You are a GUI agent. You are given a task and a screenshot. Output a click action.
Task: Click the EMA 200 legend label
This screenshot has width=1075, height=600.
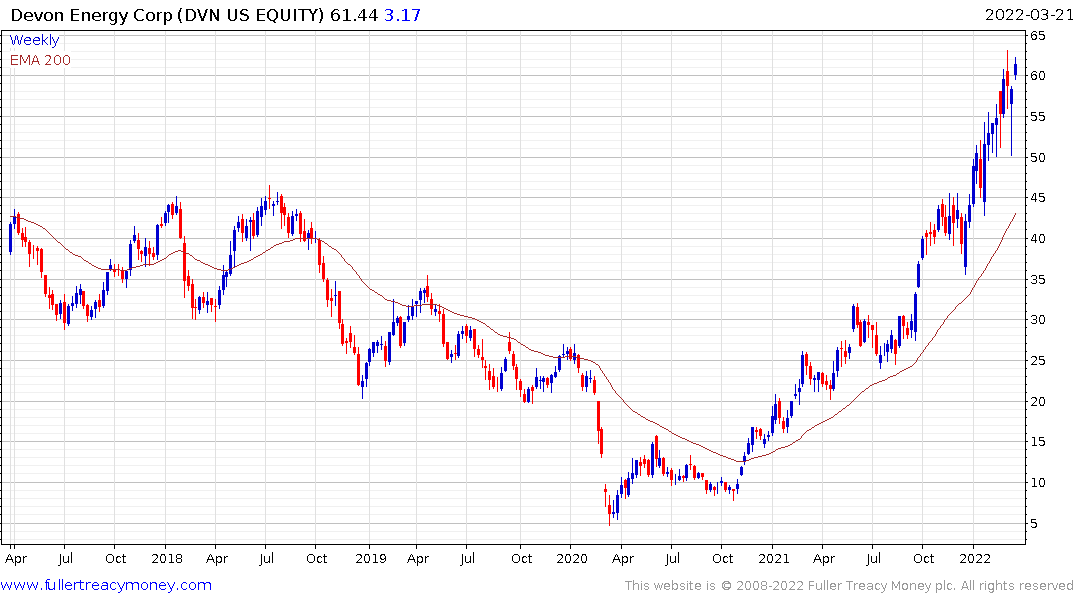(x=40, y=60)
